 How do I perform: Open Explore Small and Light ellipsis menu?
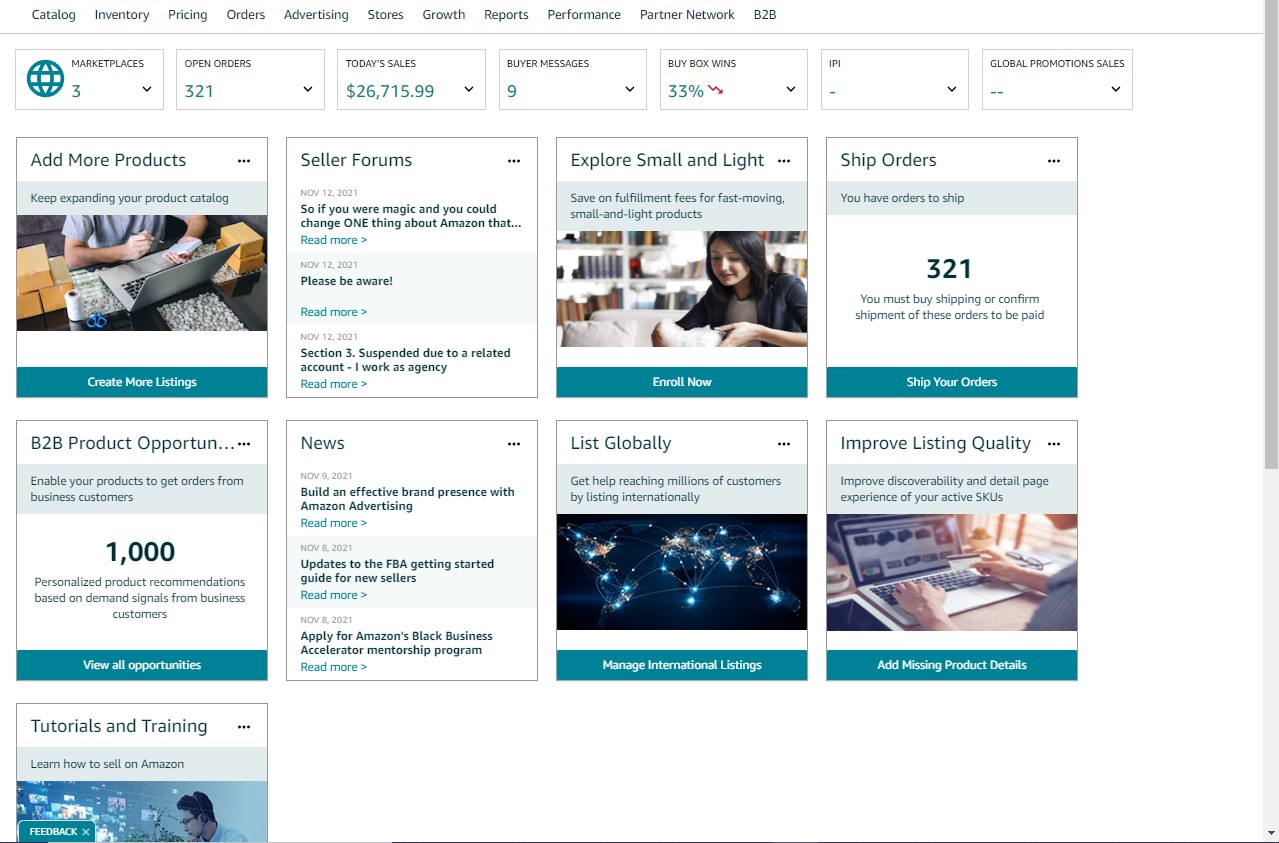click(x=784, y=161)
